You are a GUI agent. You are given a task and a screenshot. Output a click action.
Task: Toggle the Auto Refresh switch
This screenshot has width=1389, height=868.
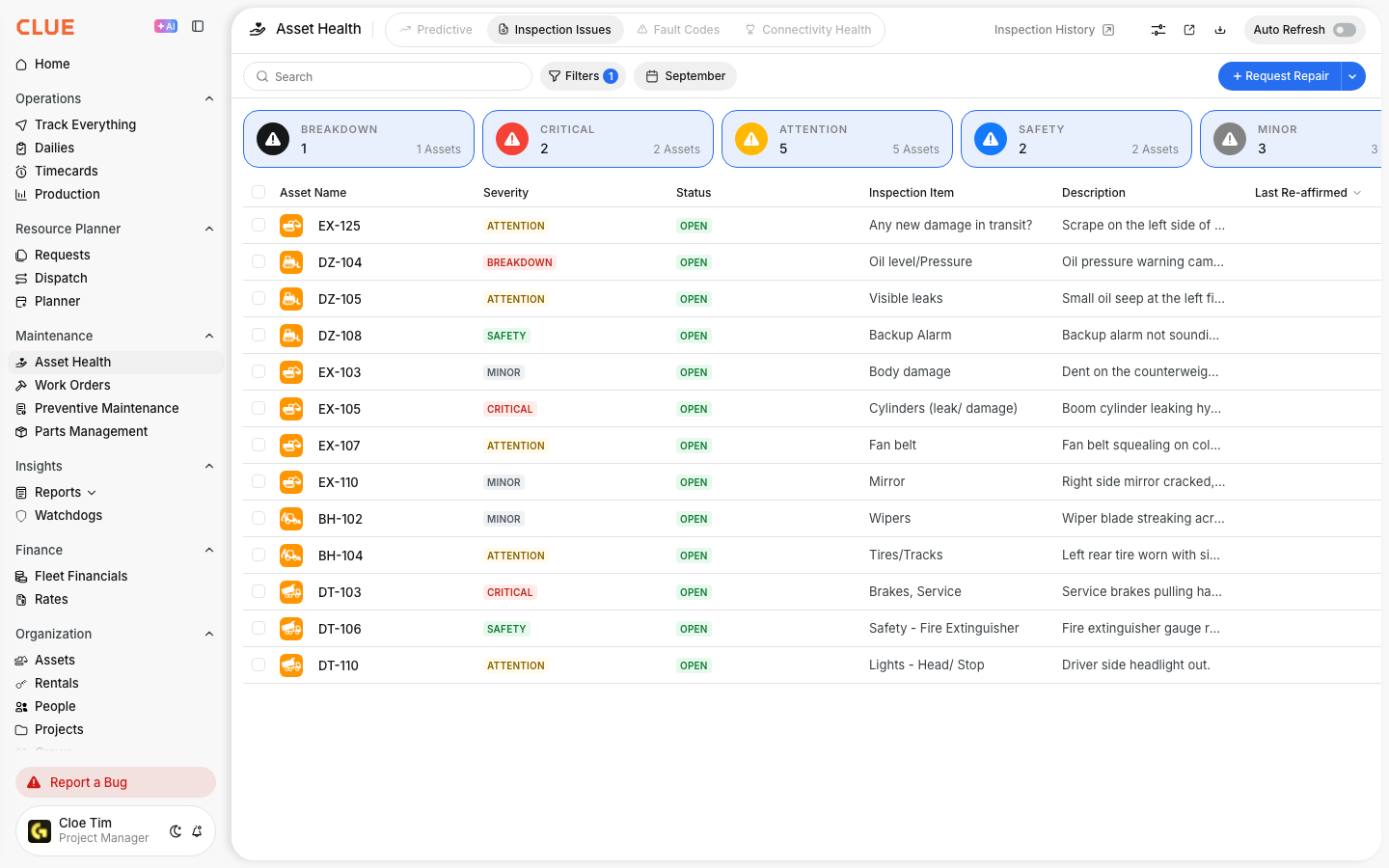click(1345, 30)
